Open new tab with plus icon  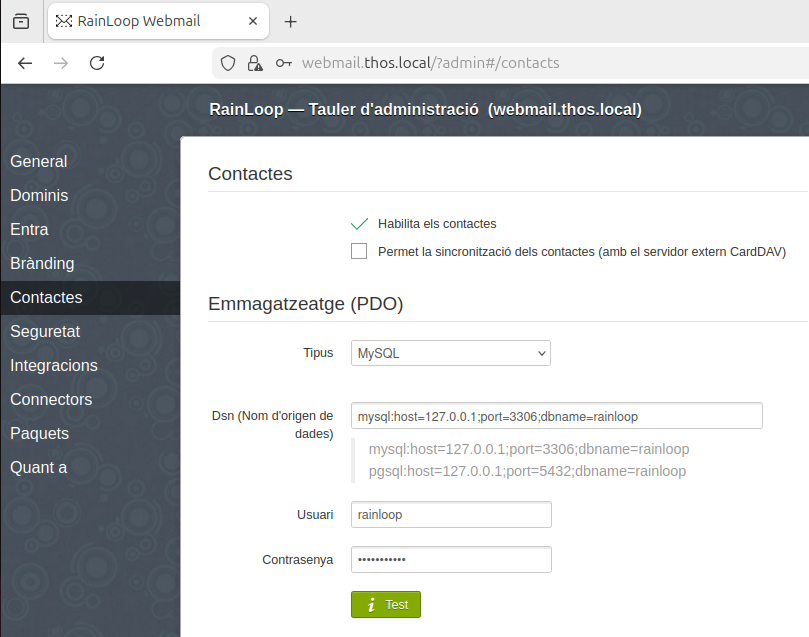(x=290, y=22)
